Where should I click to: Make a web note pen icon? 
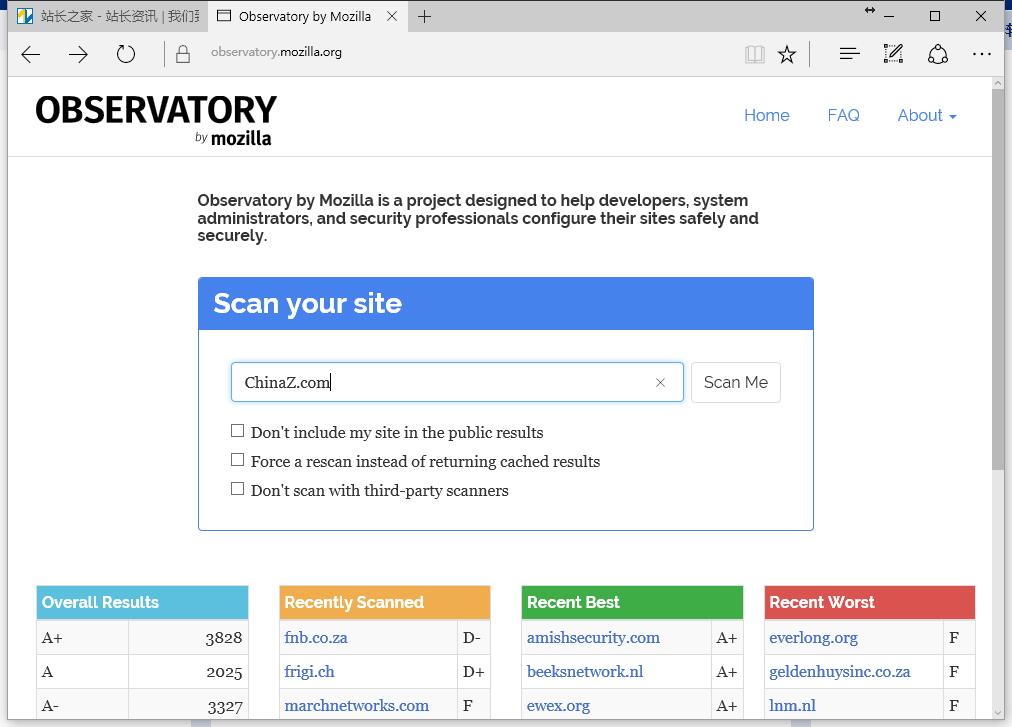pyautogui.click(x=893, y=54)
